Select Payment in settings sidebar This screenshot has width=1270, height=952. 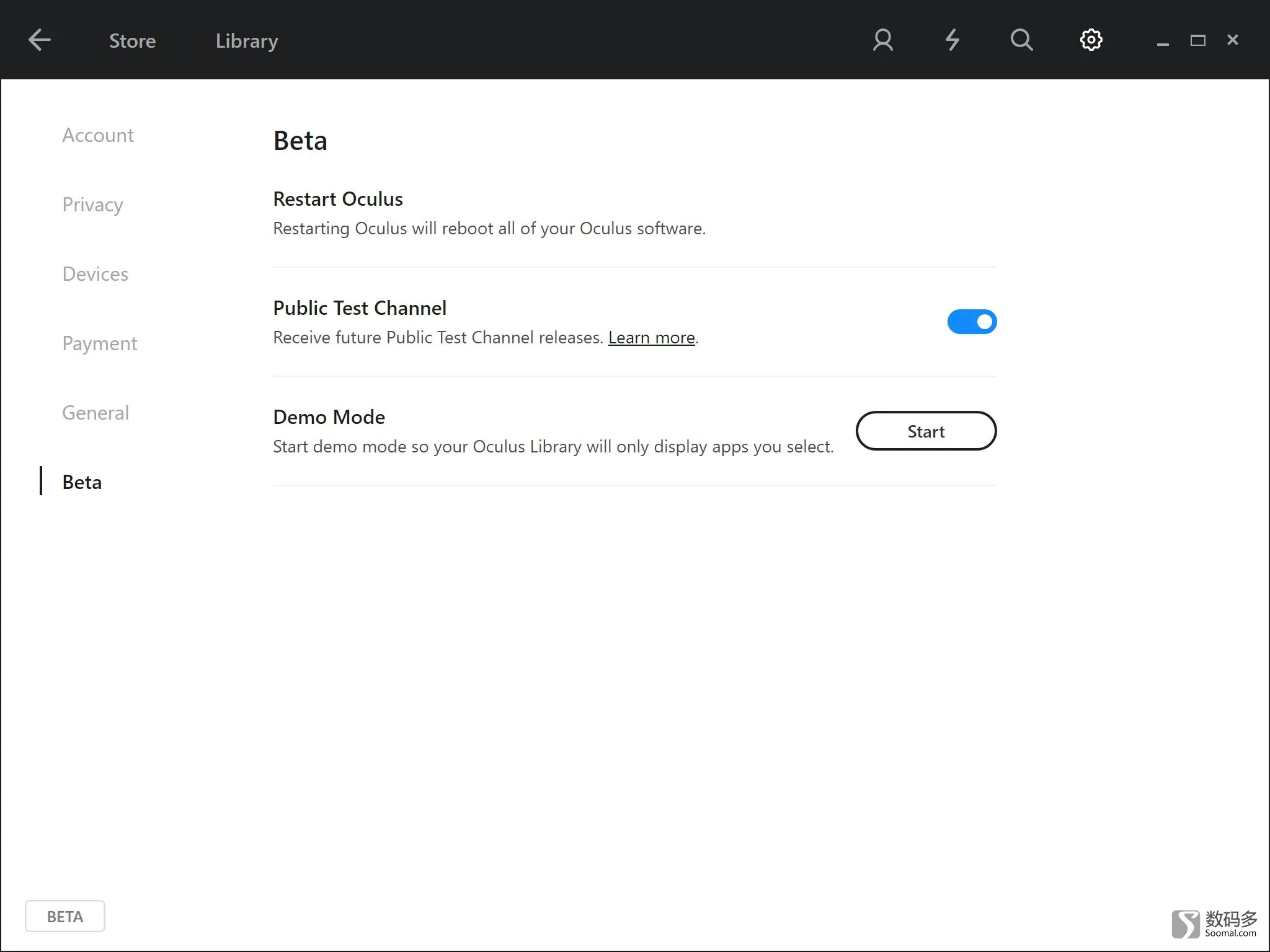point(99,343)
